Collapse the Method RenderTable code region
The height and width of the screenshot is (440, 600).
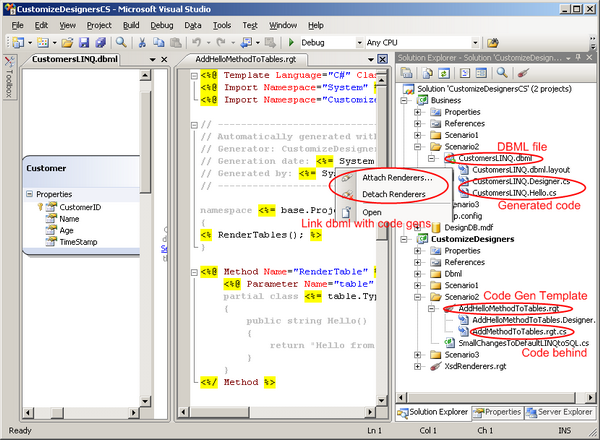point(194,272)
